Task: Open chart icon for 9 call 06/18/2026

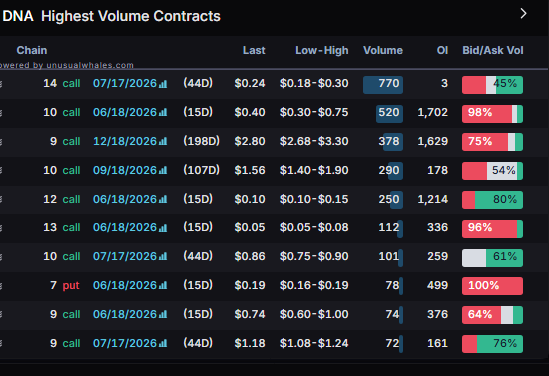Action: 163,315
